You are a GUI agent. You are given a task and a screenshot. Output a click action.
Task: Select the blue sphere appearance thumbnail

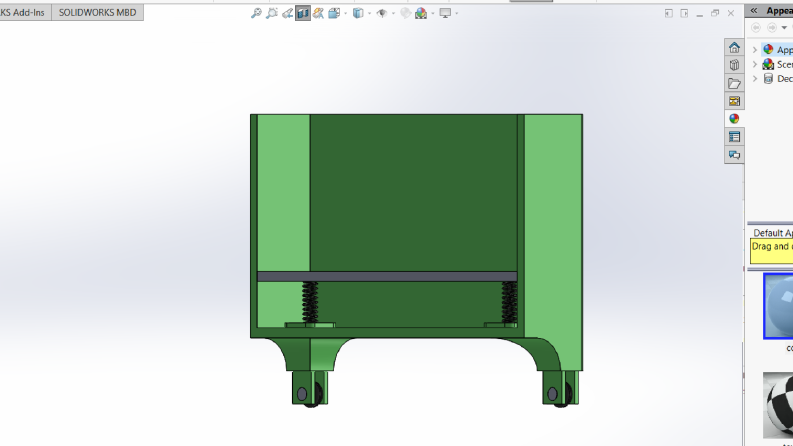pyautogui.click(x=778, y=306)
